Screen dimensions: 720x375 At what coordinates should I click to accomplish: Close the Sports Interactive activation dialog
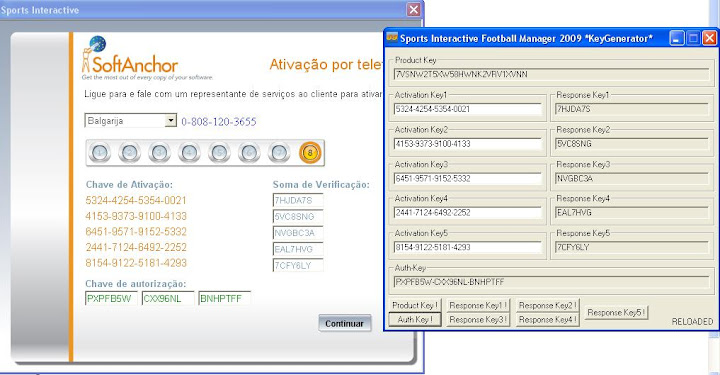click(414, 10)
